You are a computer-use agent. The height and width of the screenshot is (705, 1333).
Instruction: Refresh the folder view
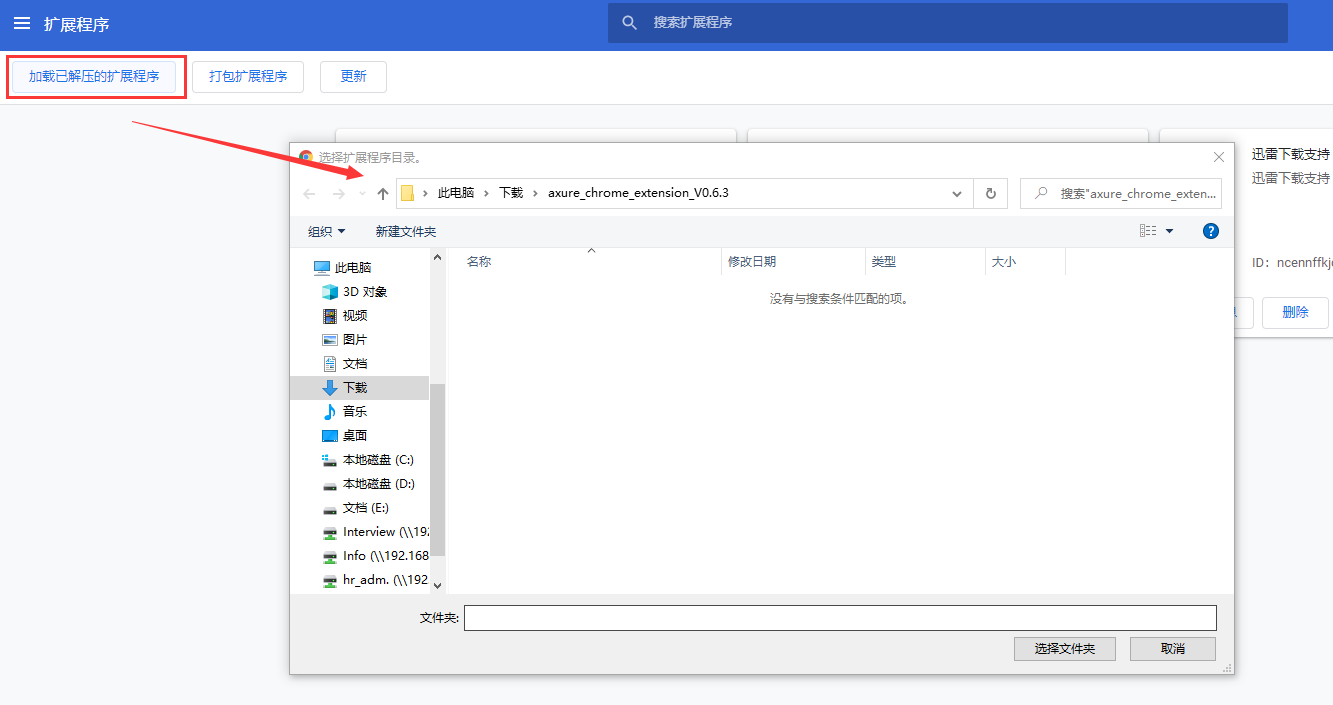(x=990, y=193)
